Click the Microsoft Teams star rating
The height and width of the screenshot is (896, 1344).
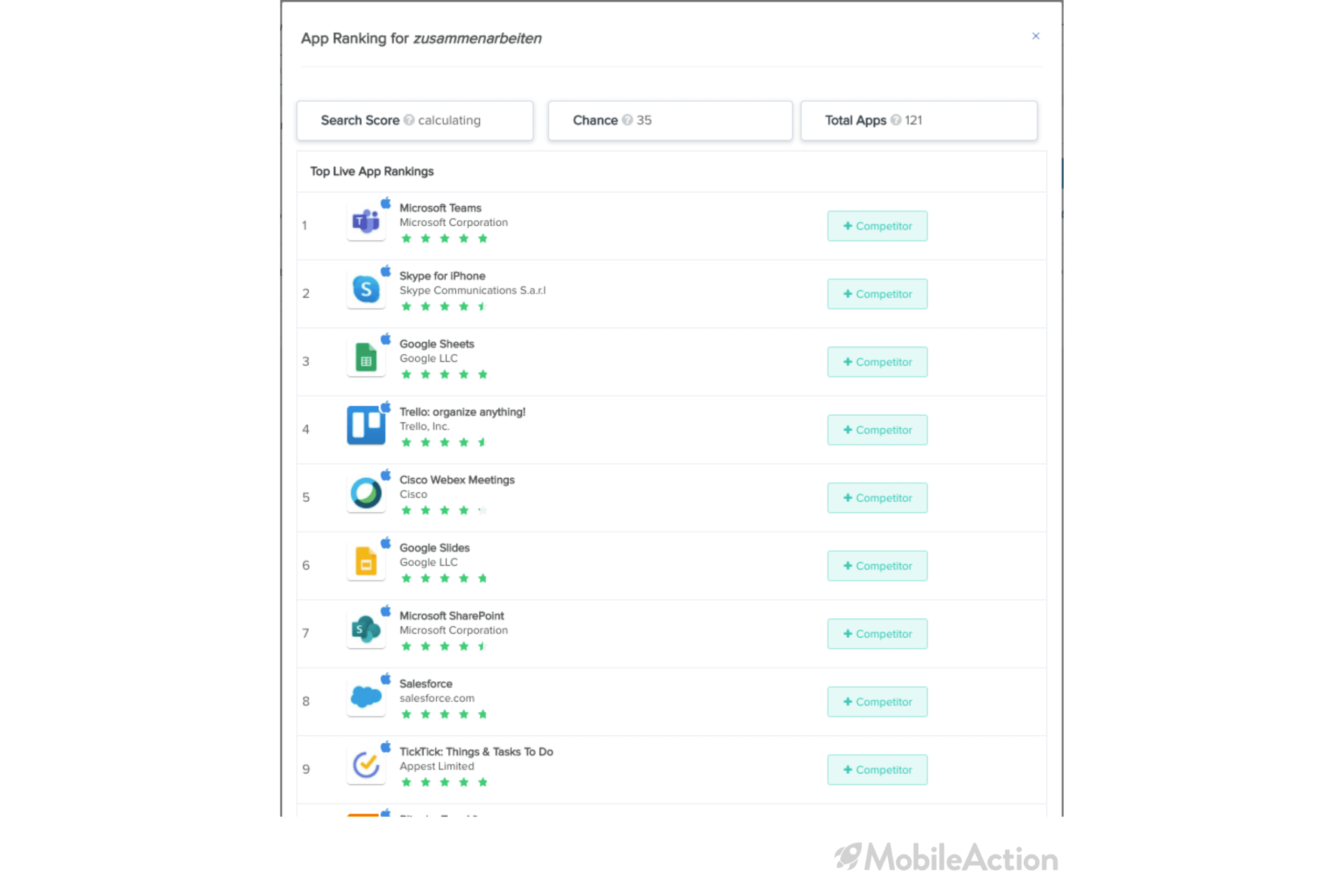[445, 239]
